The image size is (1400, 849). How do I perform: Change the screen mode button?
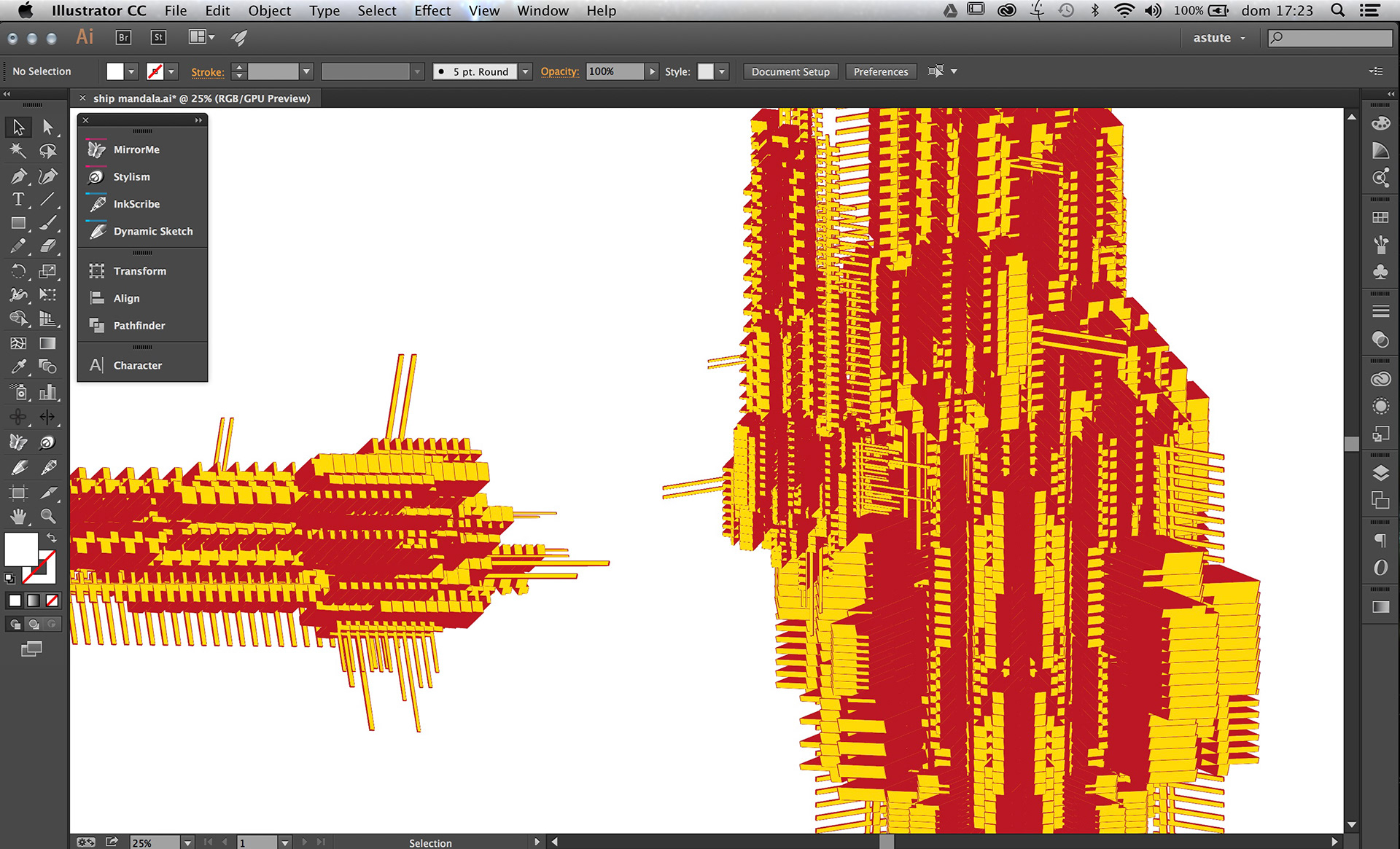(x=31, y=649)
